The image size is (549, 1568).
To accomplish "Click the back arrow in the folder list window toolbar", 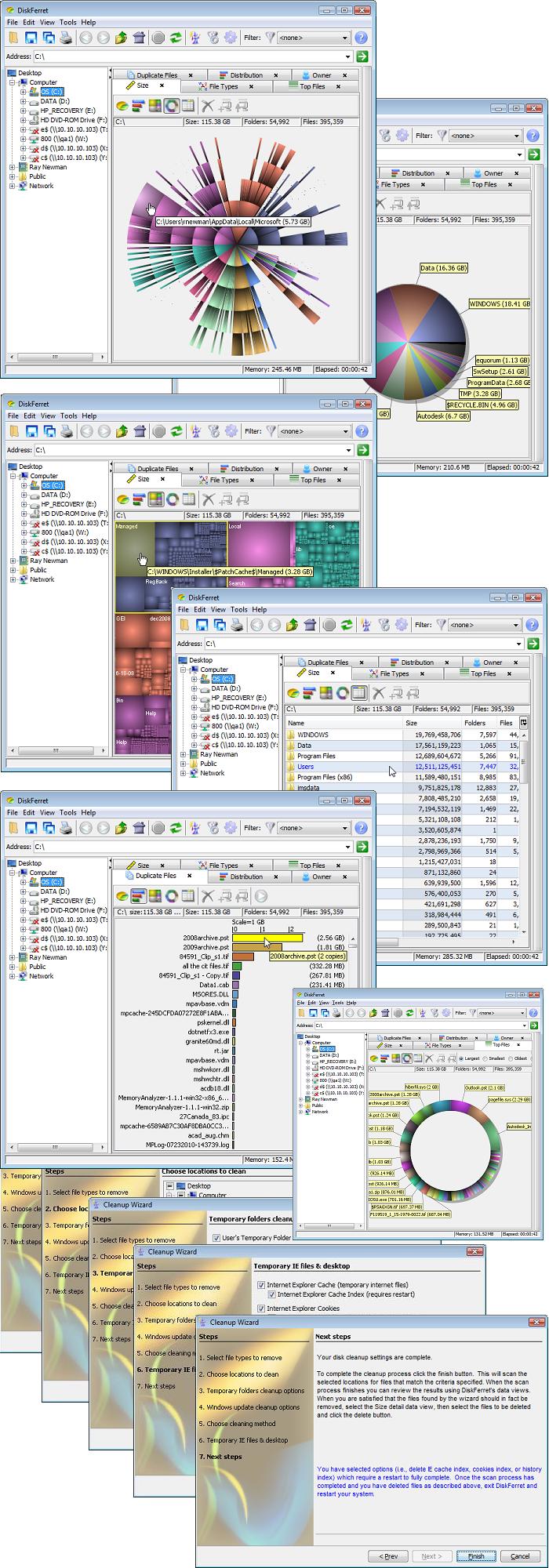I will [x=256, y=625].
